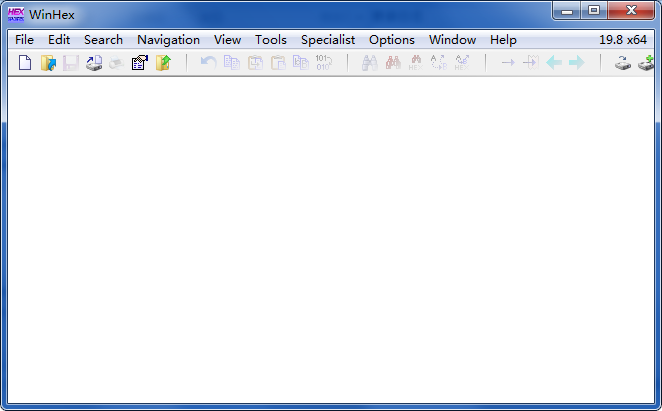Click the Open Folder icon with green arrow

point(163,63)
